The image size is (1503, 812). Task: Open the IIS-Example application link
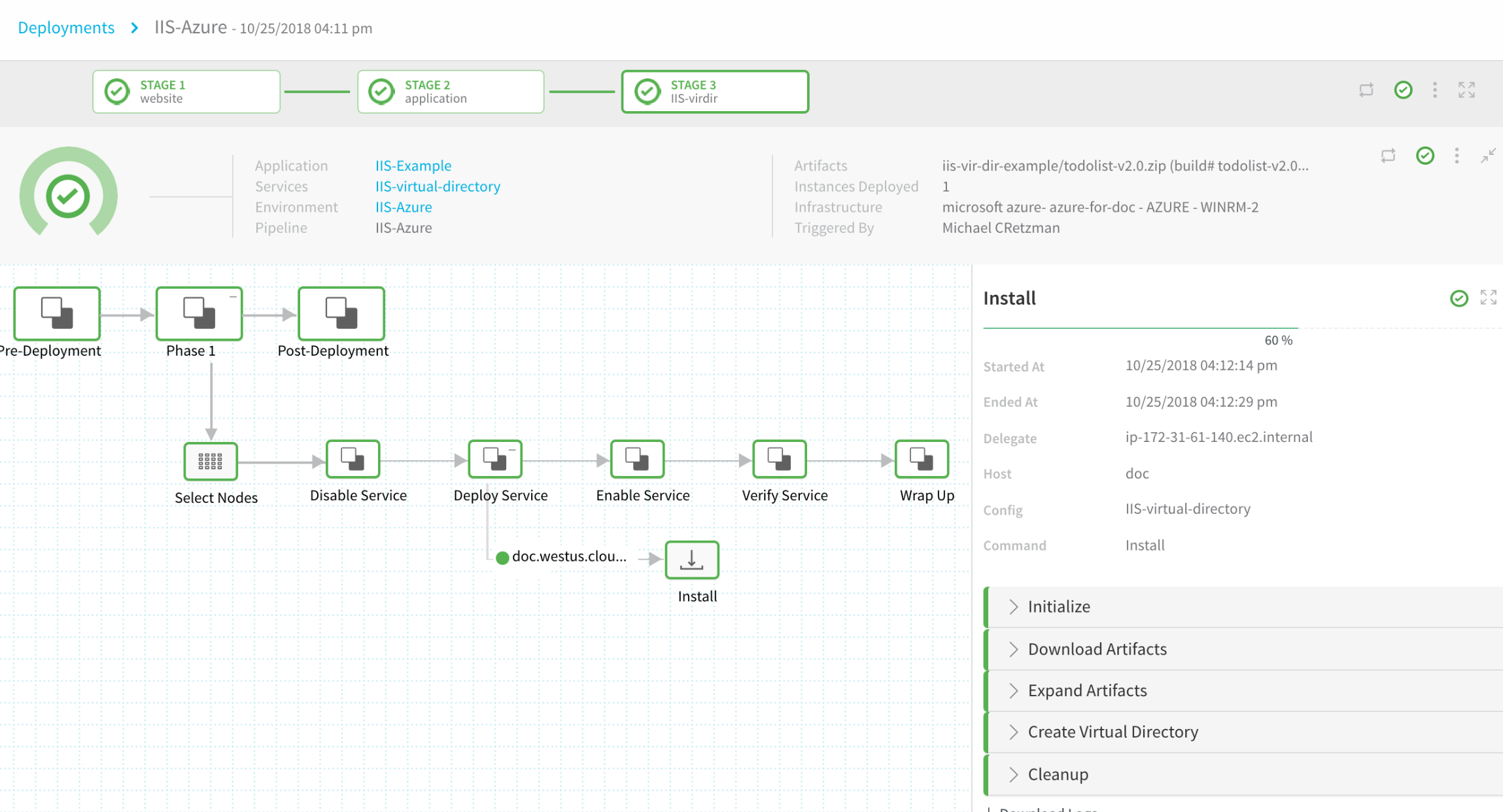coord(413,165)
